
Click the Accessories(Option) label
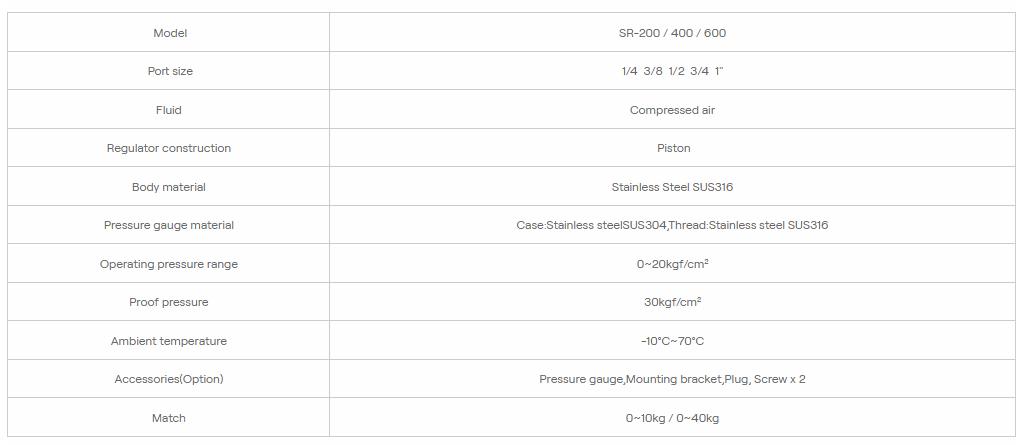pos(169,379)
